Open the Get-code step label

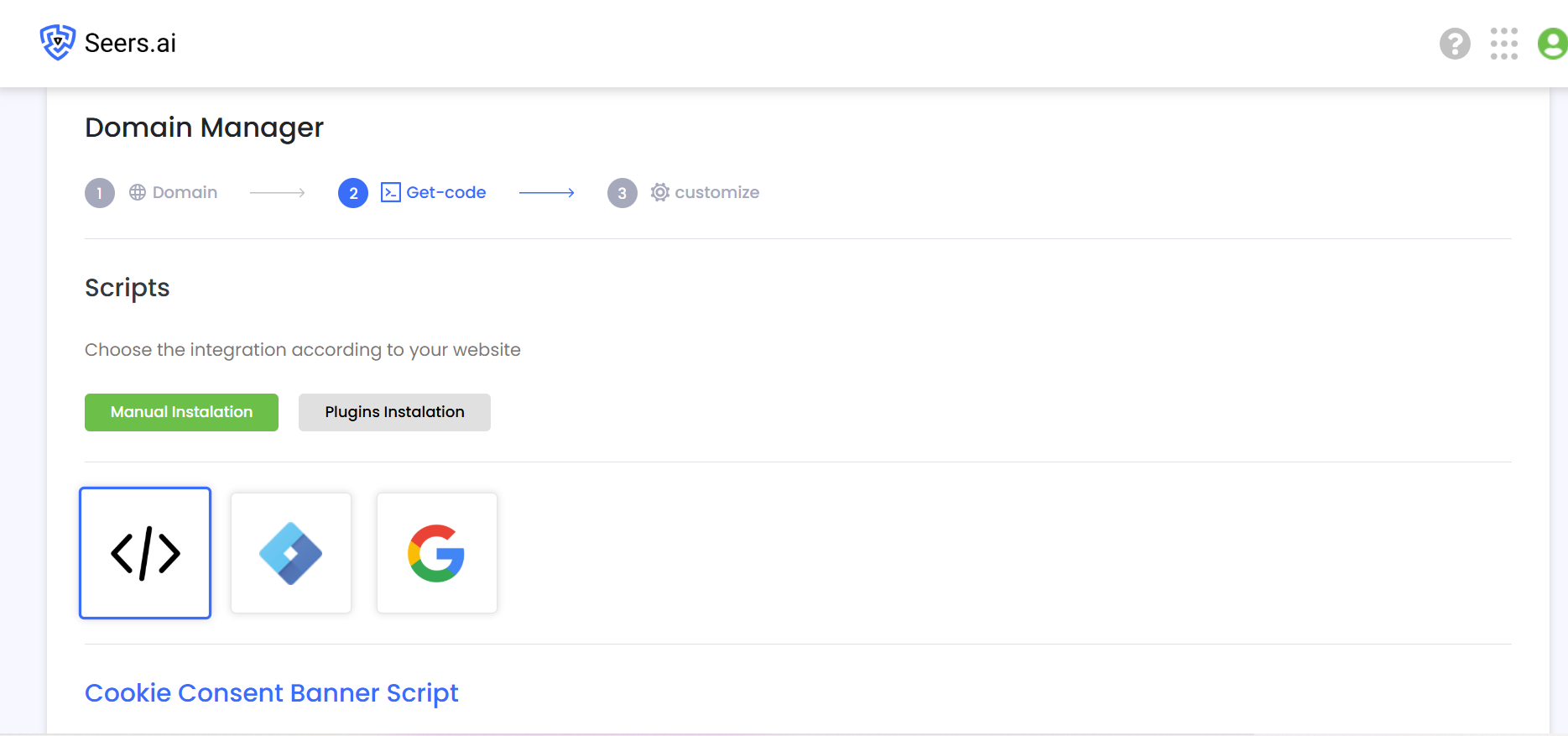(446, 192)
